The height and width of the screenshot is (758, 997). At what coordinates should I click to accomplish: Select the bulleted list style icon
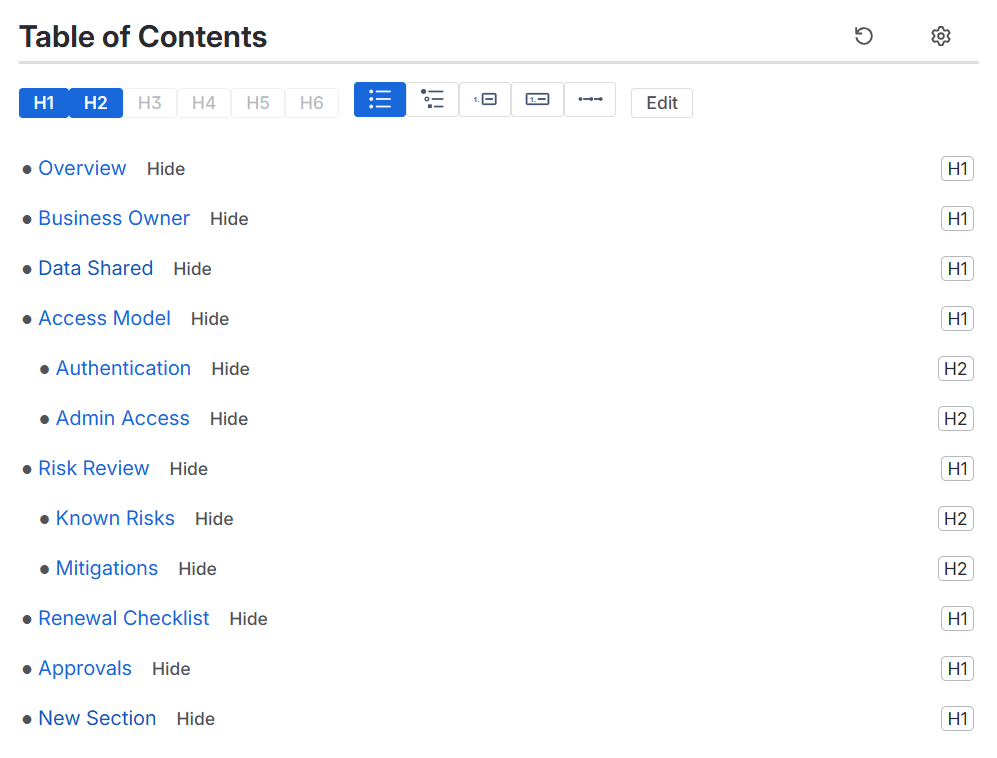[x=380, y=99]
